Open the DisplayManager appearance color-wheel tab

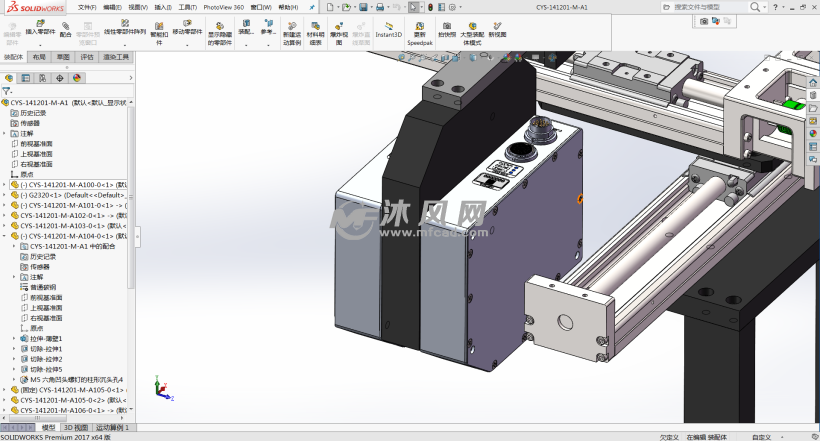(76, 77)
